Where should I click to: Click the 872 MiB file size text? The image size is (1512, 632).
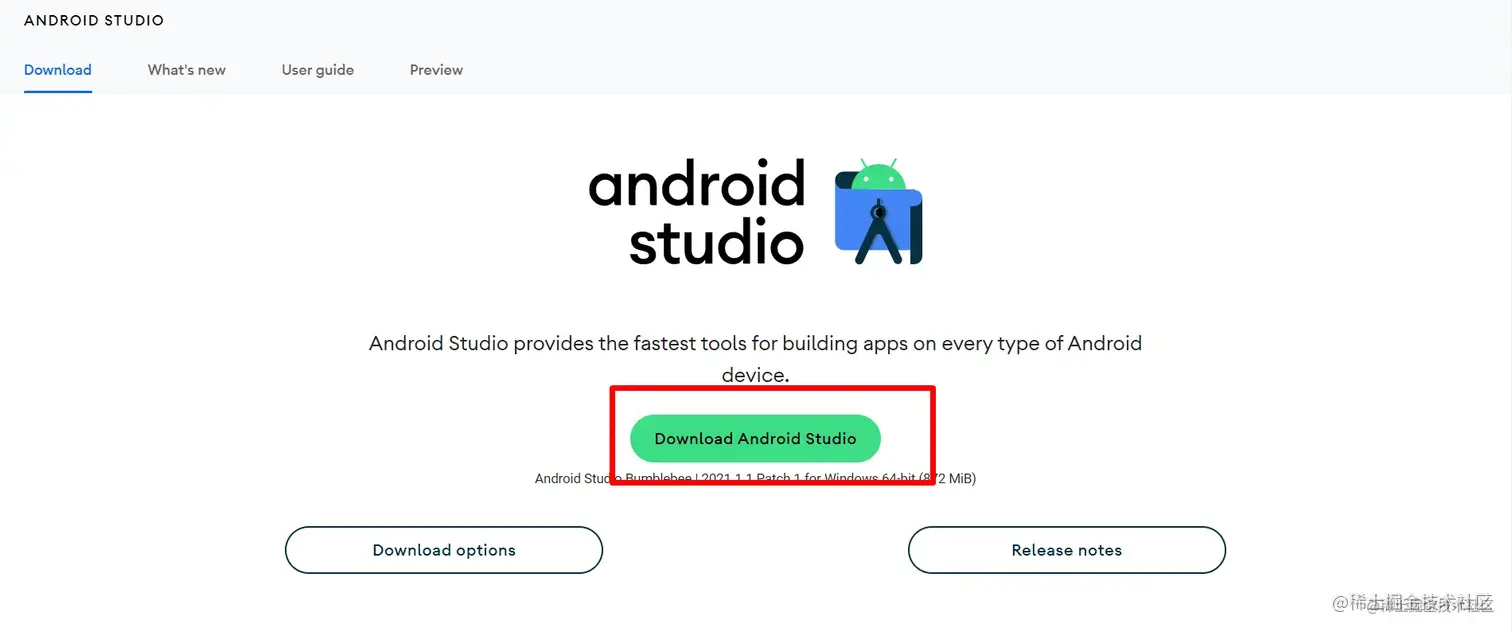(x=954, y=479)
